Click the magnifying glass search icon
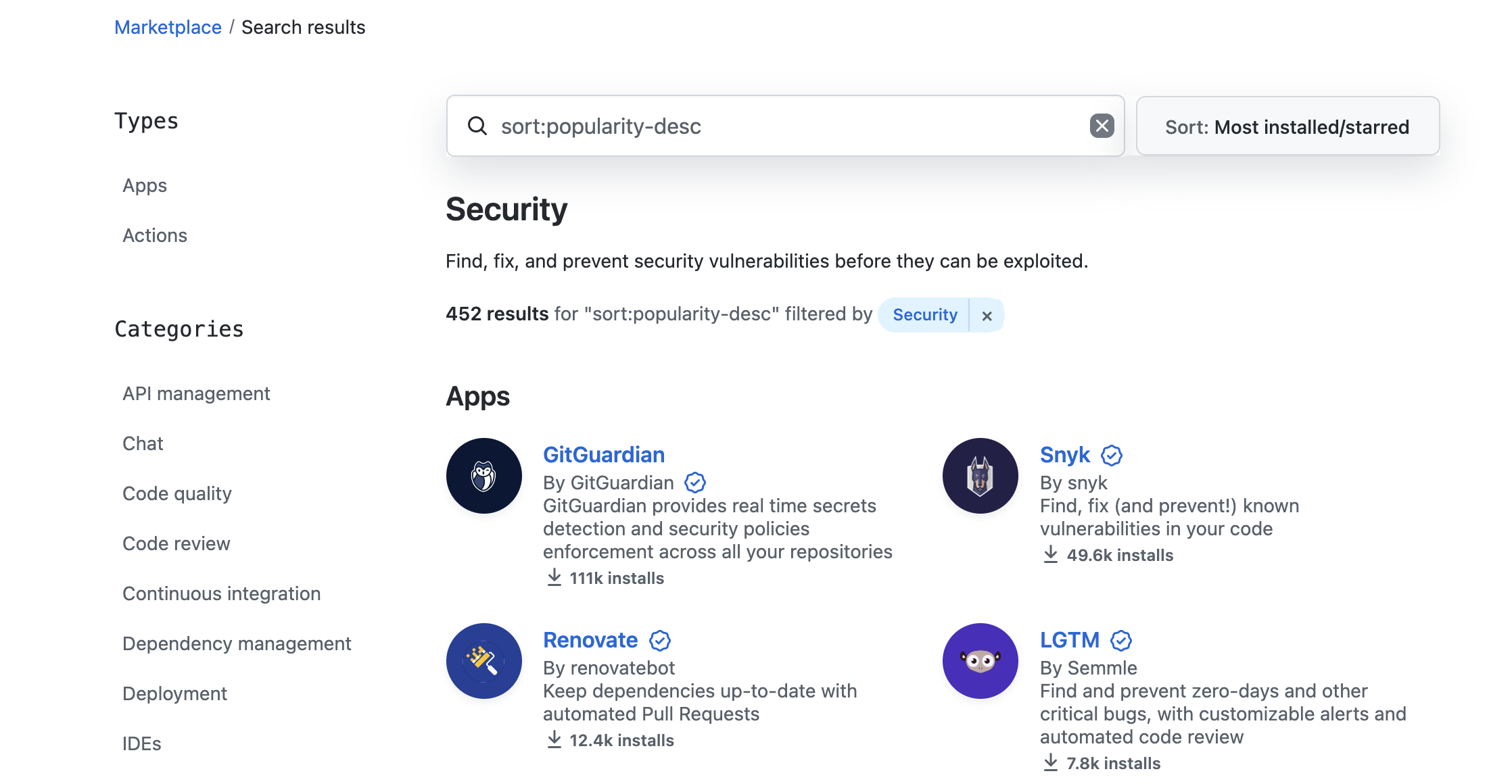 pos(477,126)
